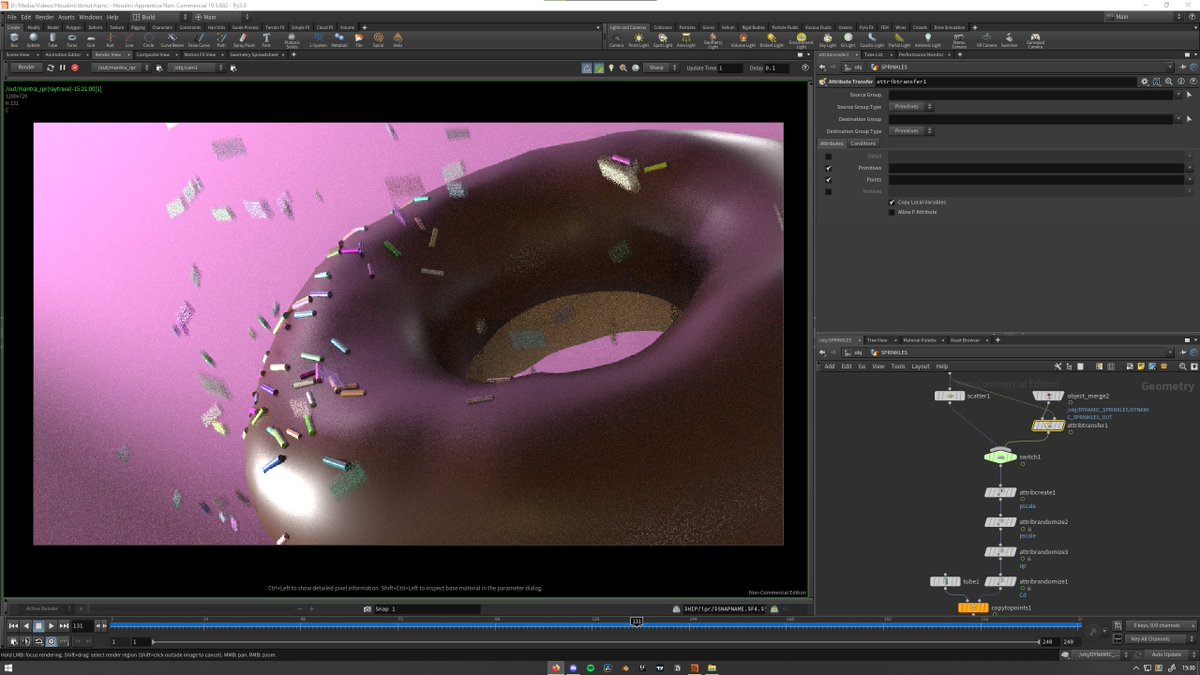
Task: Select the Spiral shelf tool
Action: (378, 40)
